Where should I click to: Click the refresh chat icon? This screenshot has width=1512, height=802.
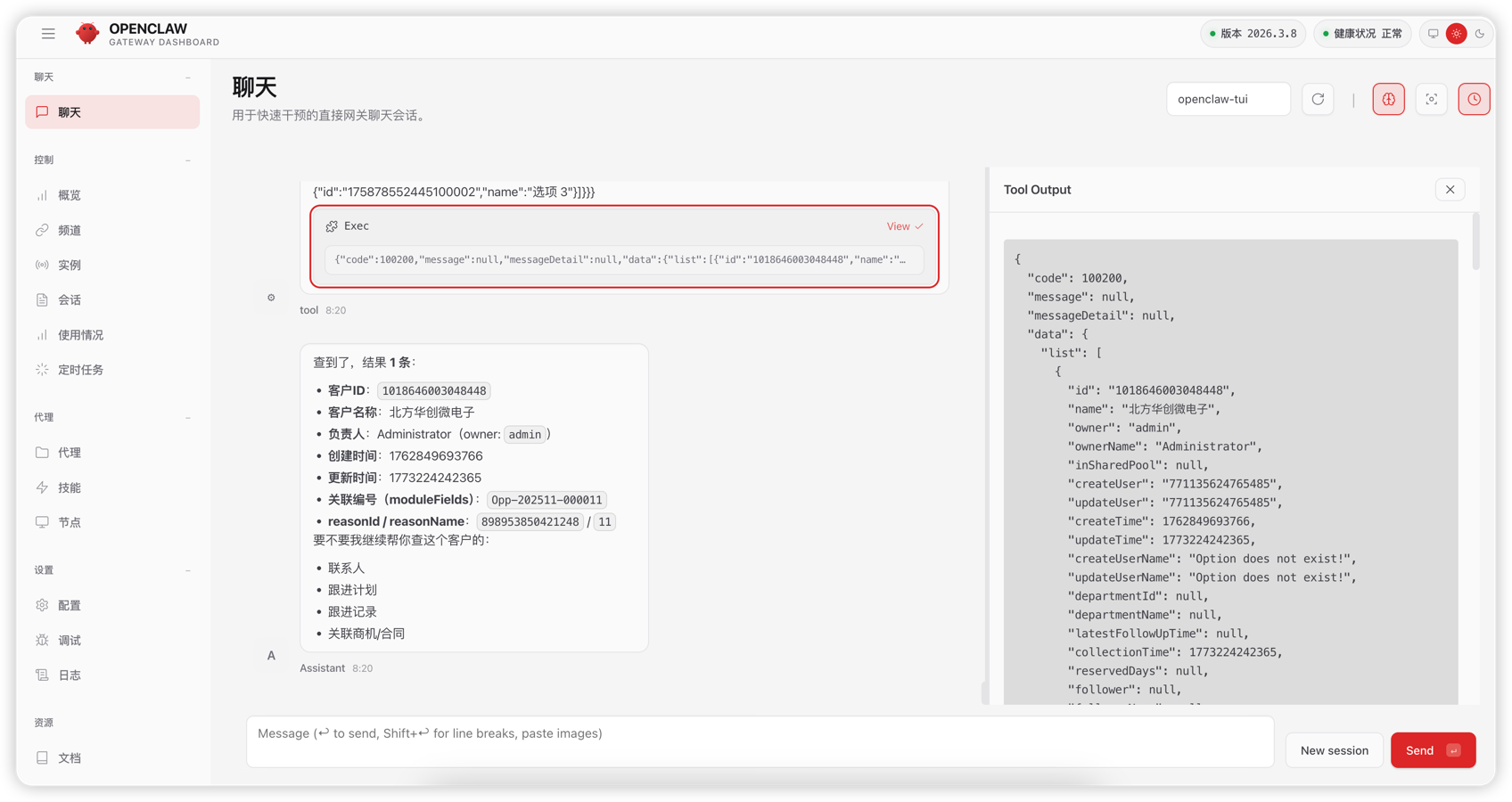pyautogui.click(x=1318, y=99)
